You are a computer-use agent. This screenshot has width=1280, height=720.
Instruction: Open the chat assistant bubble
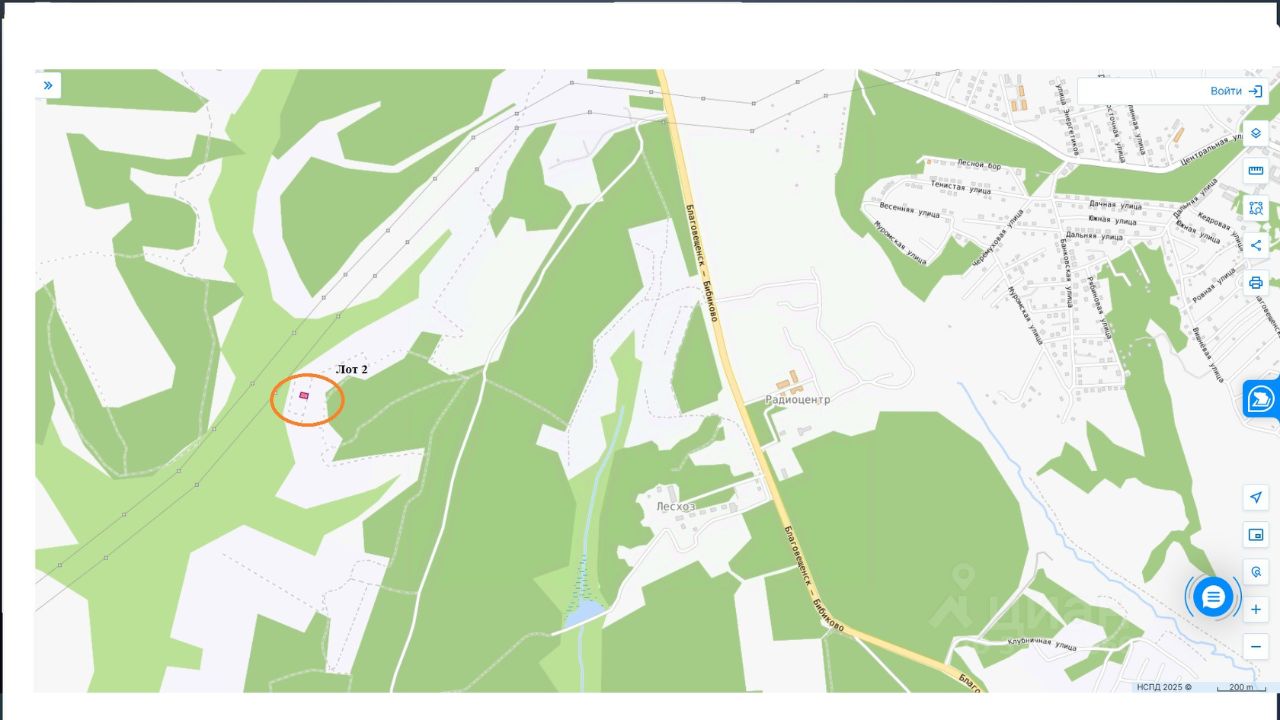click(x=1213, y=597)
